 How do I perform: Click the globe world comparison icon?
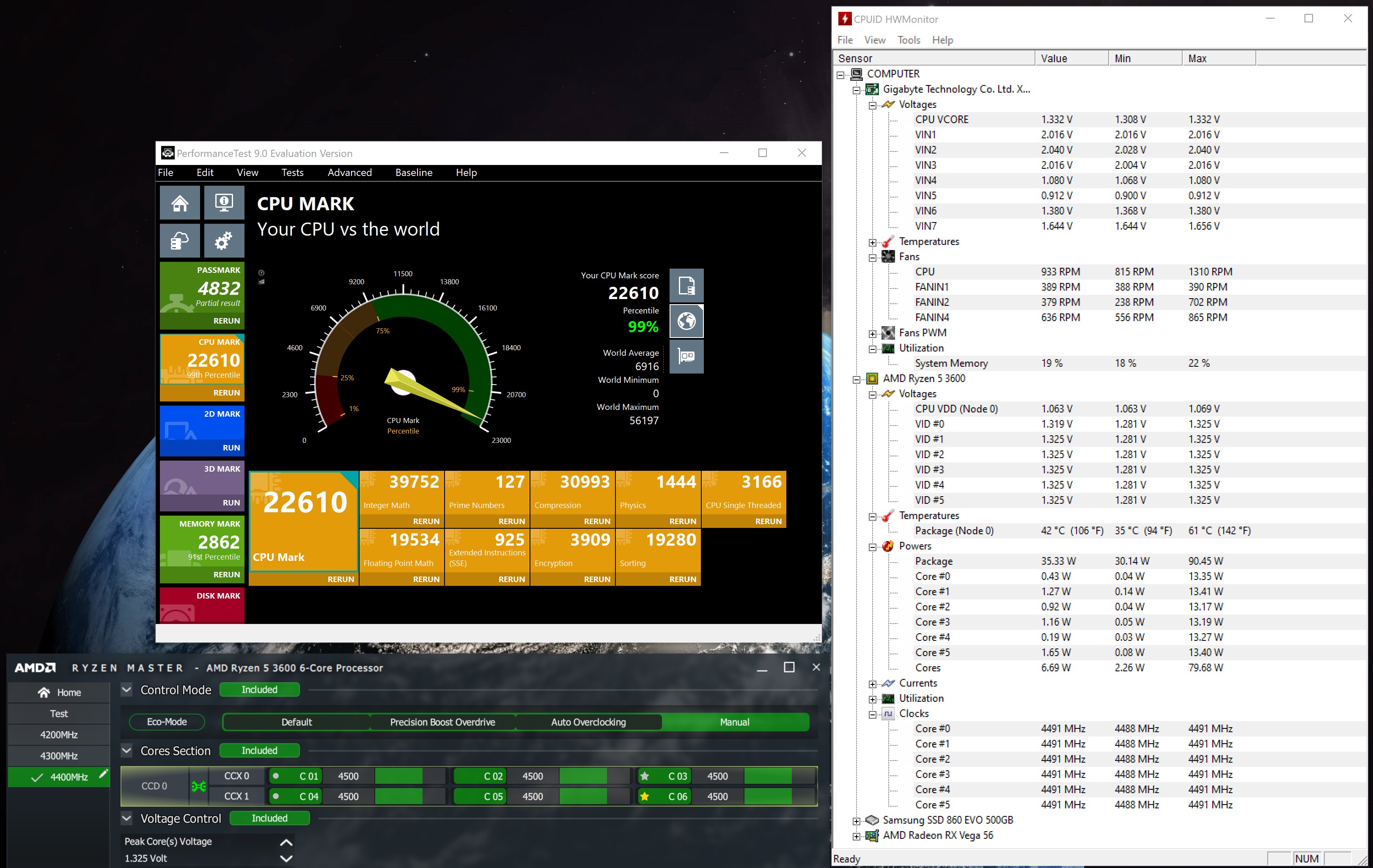tap(686, 321)
